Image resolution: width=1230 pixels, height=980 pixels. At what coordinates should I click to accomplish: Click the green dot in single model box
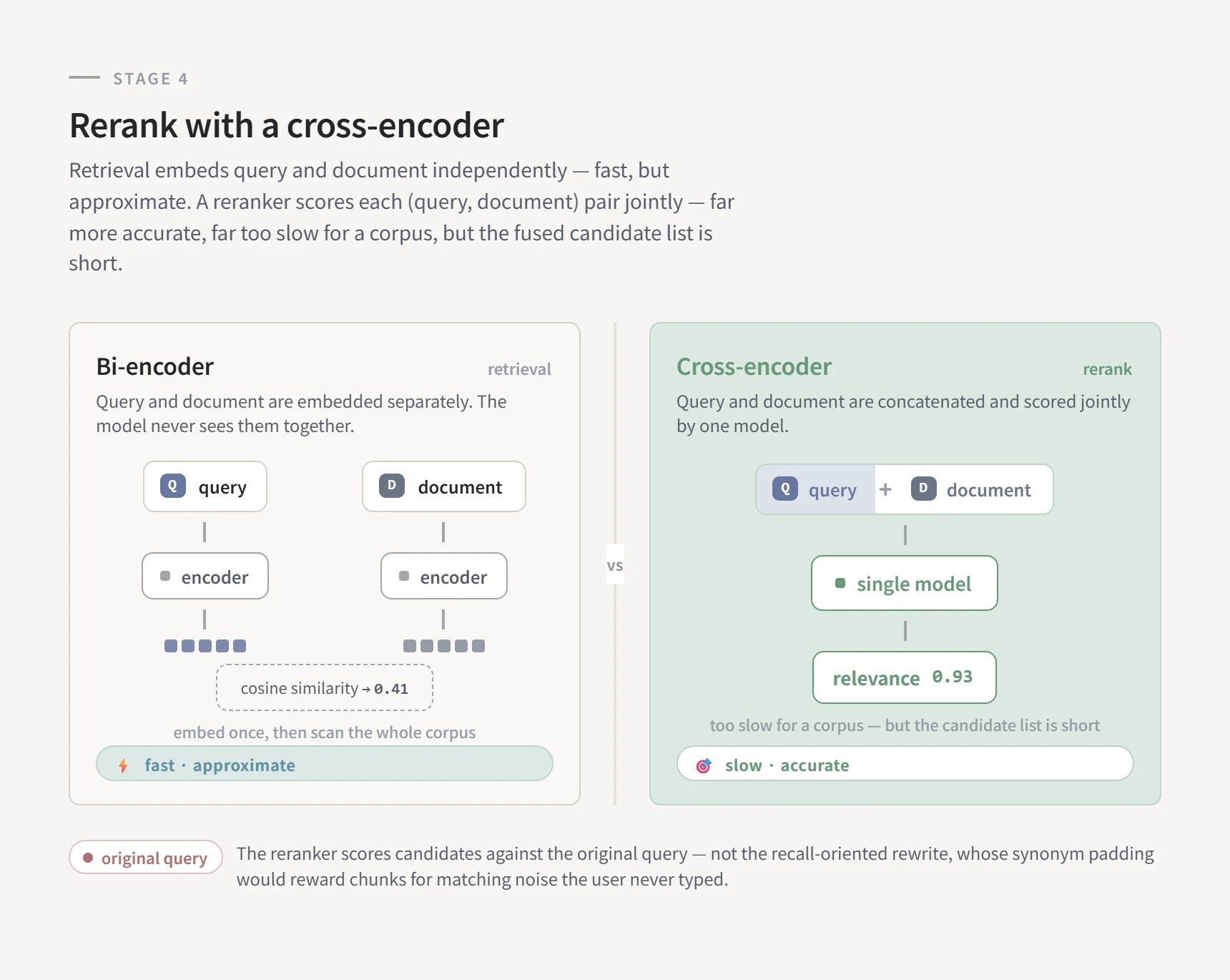coord(840,583)
